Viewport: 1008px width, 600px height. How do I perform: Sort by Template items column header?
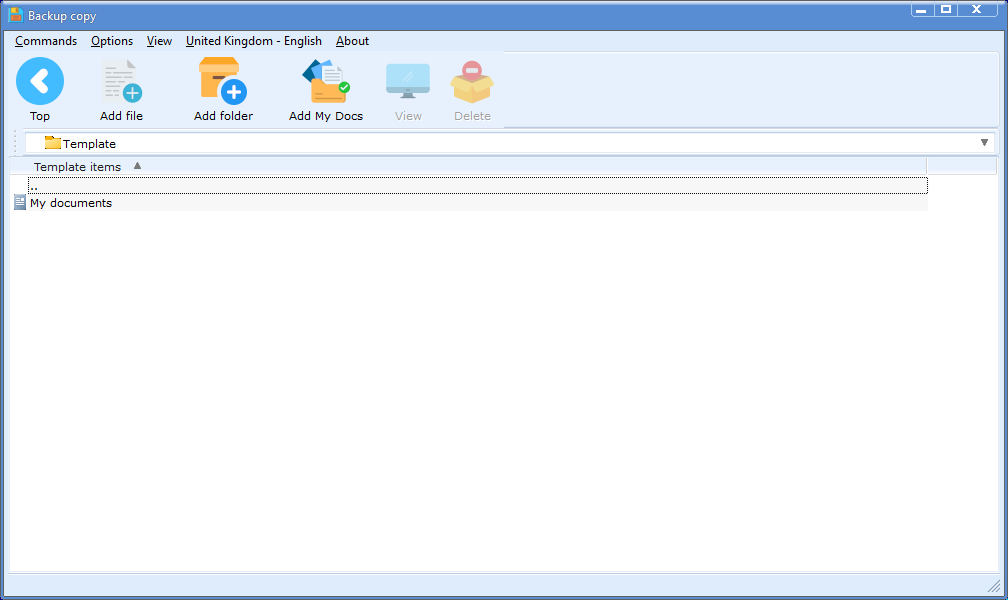click(x=78, y=167)
